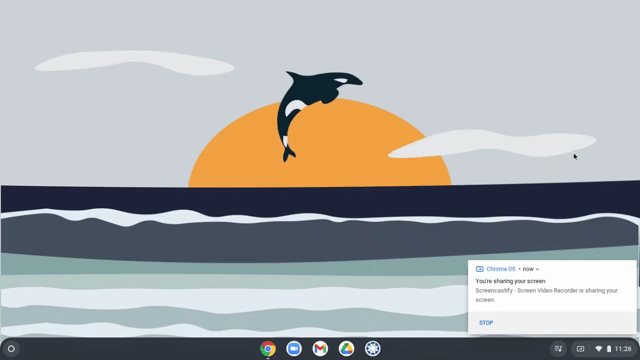Launch Google Chrome from the shelf
Viewport: 640px width, 360px height.
point(268,349)
